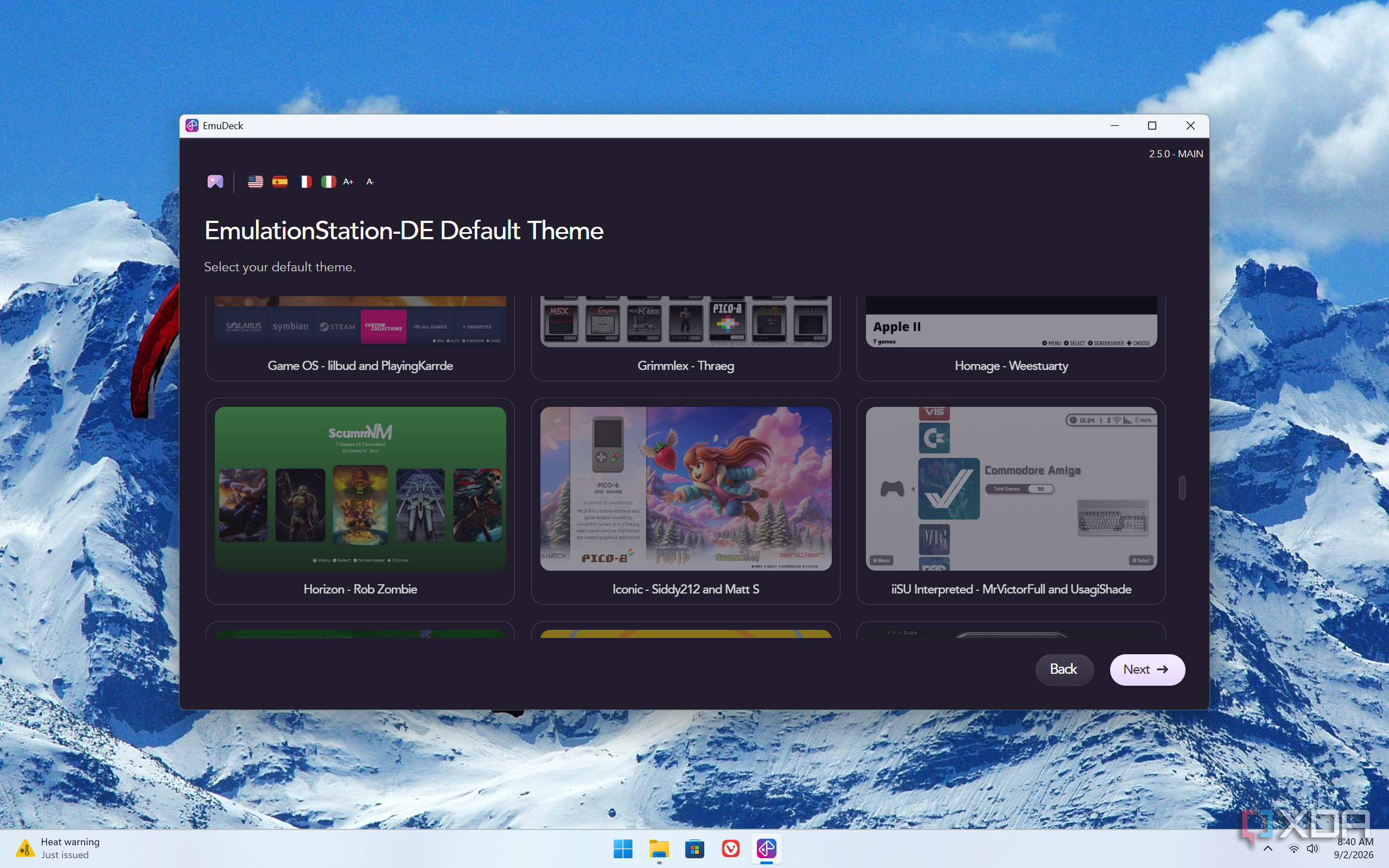This screenshot has width=1389, height=868.
Task: Click the 2.5.0 - MAIN version label
Action: [x=1175, y=154]
